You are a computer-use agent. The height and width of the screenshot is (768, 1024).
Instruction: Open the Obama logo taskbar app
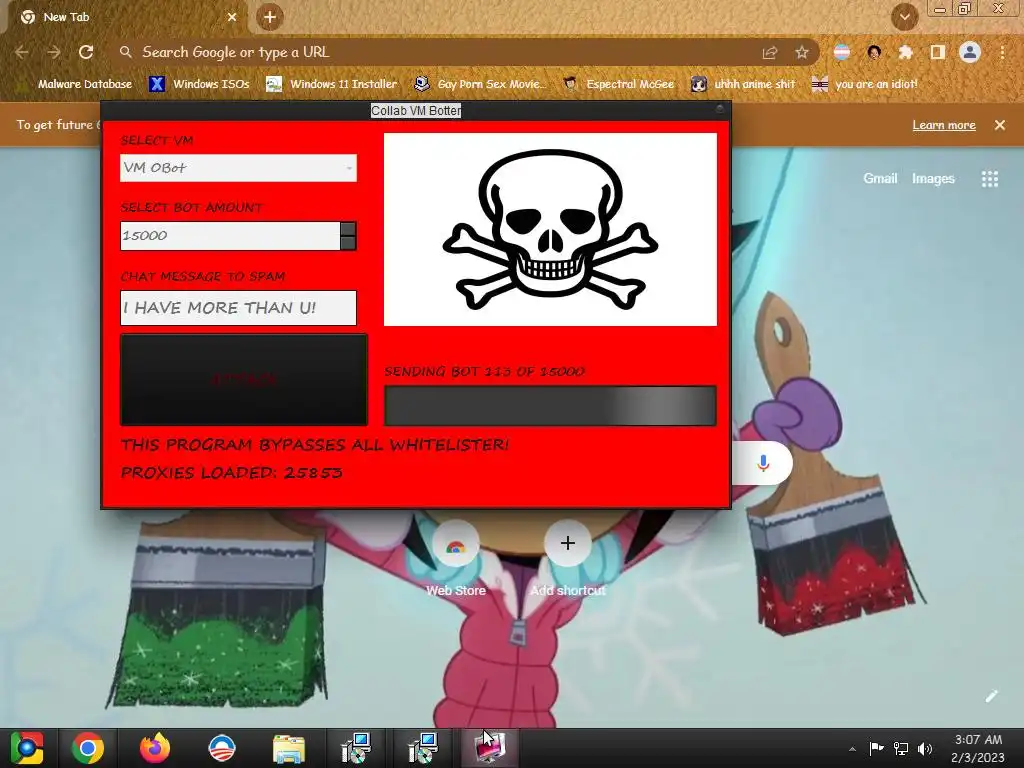pyautogui.click(x=221, y=748)
